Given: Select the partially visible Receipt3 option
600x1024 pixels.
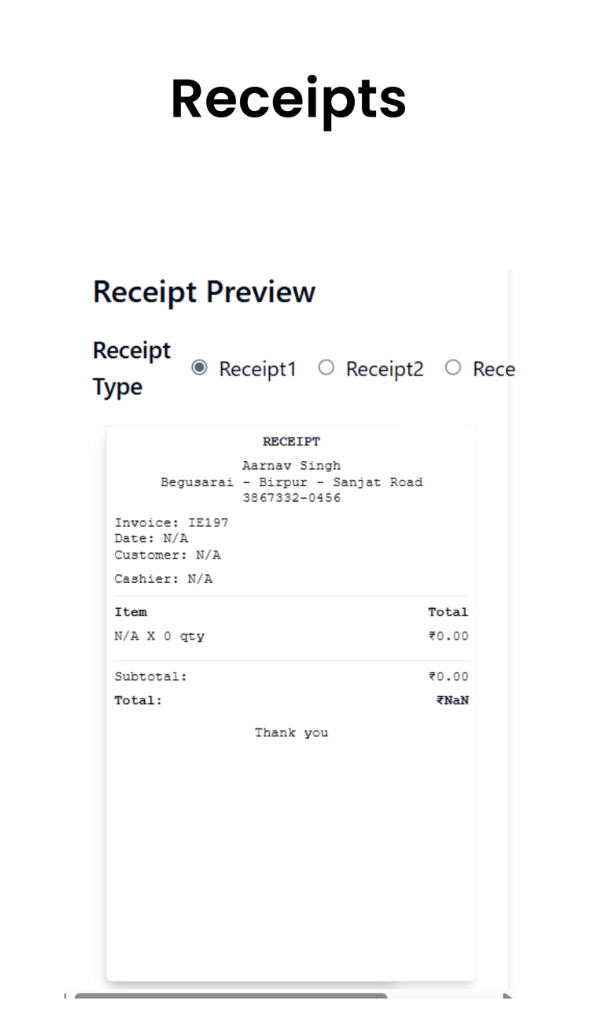Looking at the screenshot, I should (x=453, y=368).
